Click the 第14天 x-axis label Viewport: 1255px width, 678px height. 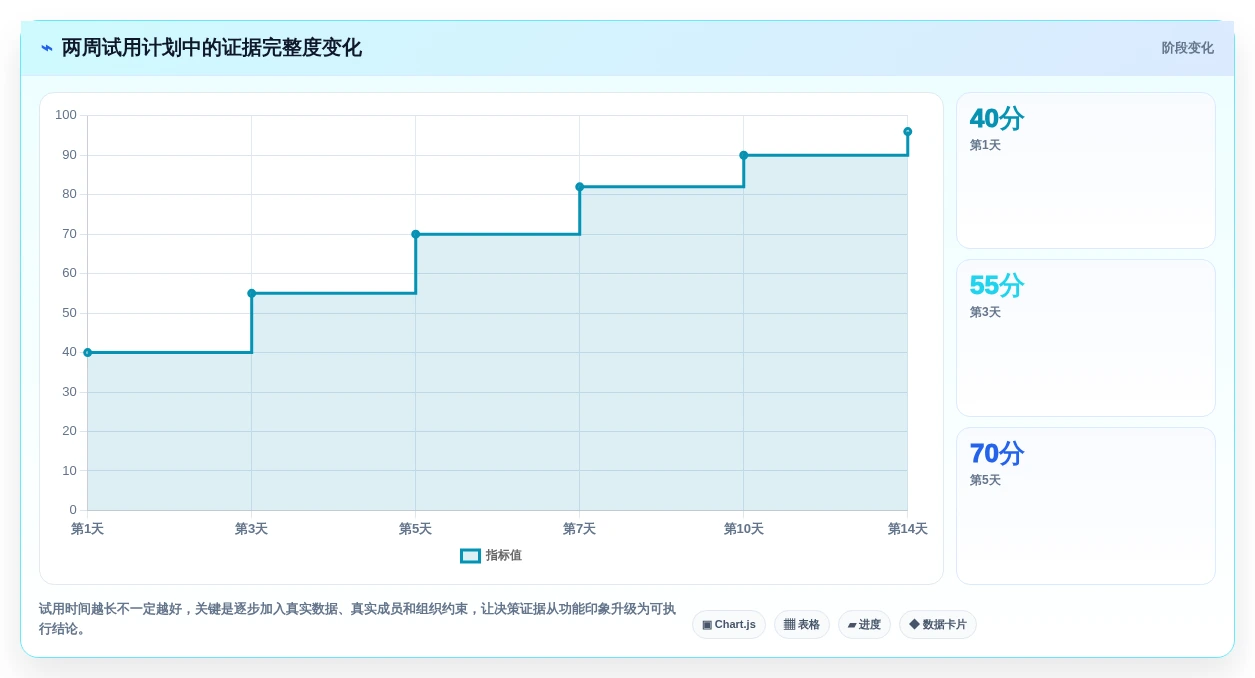[x=908, y=529]
